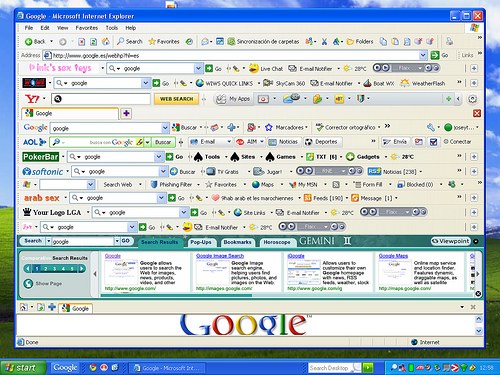Click the AOL toolbar checkbox icon
Screen dimensions: 500x375
(x=433, y=142)
